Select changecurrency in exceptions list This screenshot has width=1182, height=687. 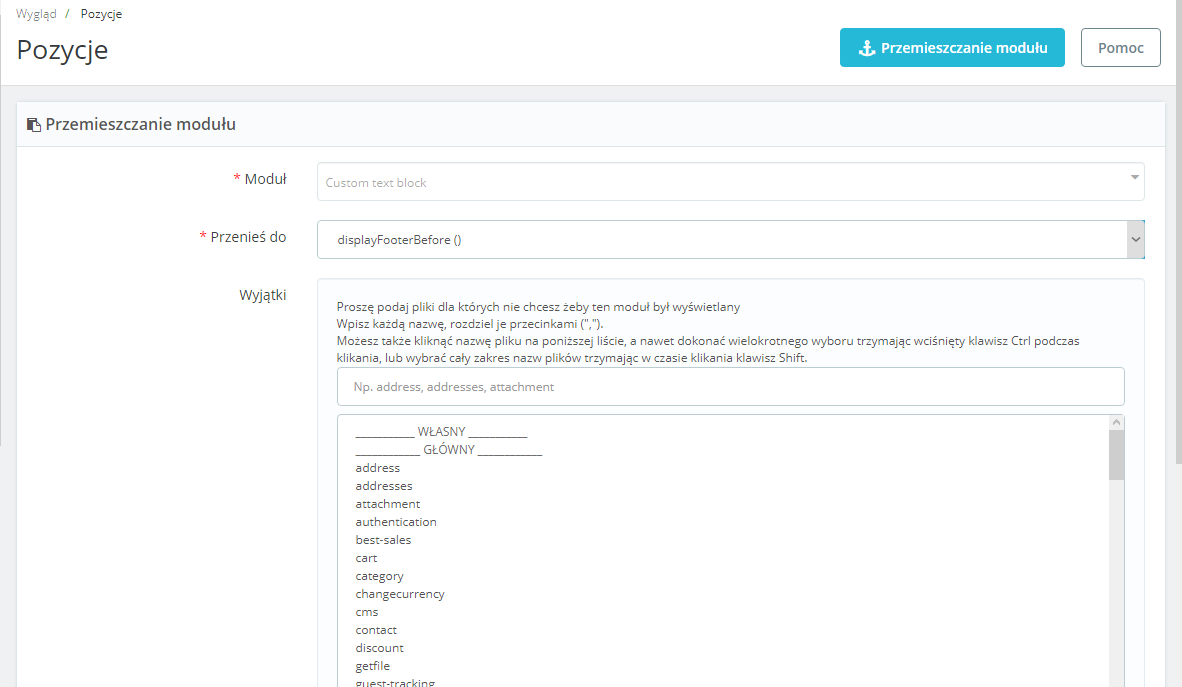[x=400, y=594]
